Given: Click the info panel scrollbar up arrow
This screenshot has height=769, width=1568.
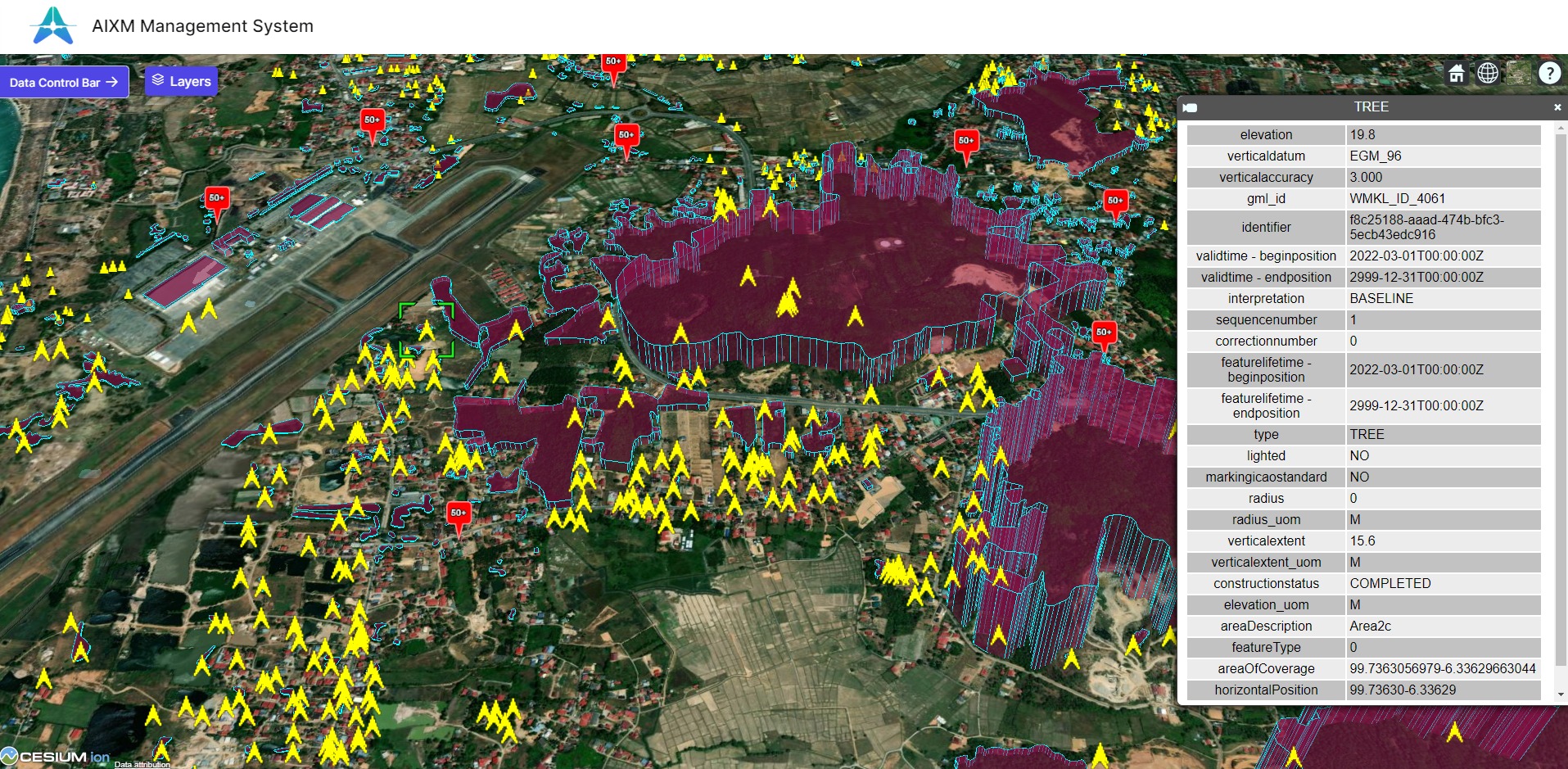Looking at the screenshot, I should [x=1561, y=129].
